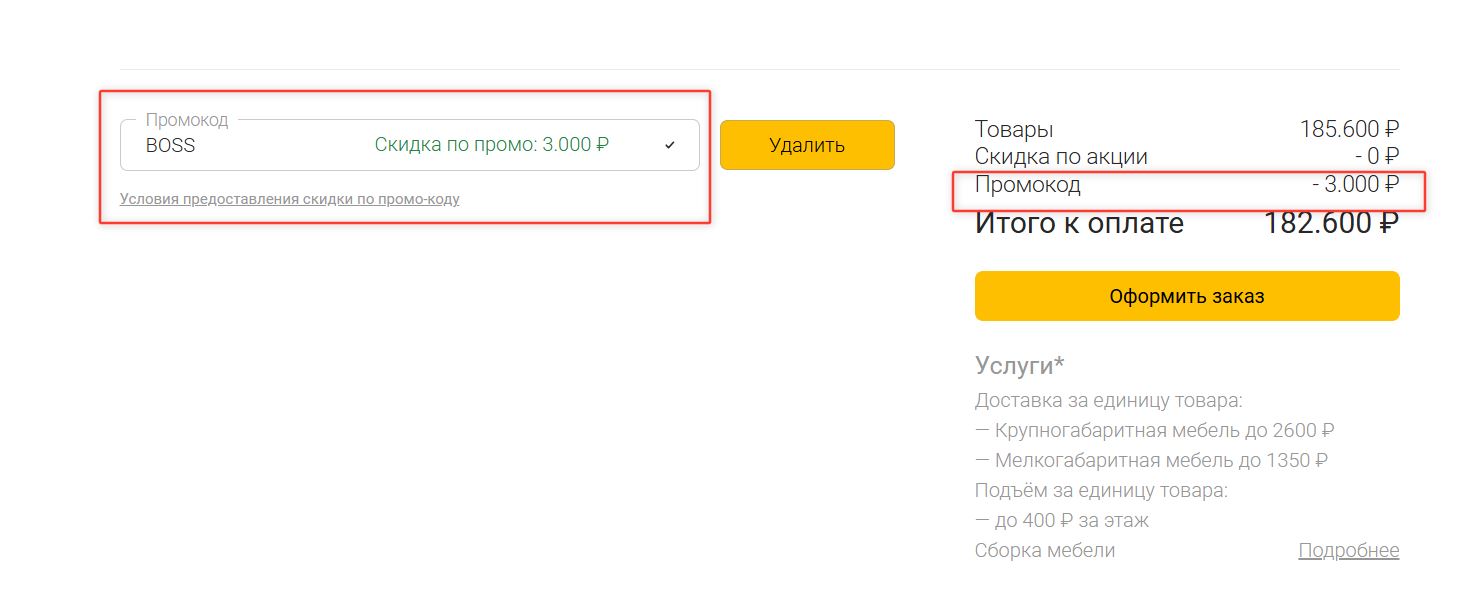1474x616 pixels.
Task: Click the green Скидка по промо text
Action: (x=491, y=145)
